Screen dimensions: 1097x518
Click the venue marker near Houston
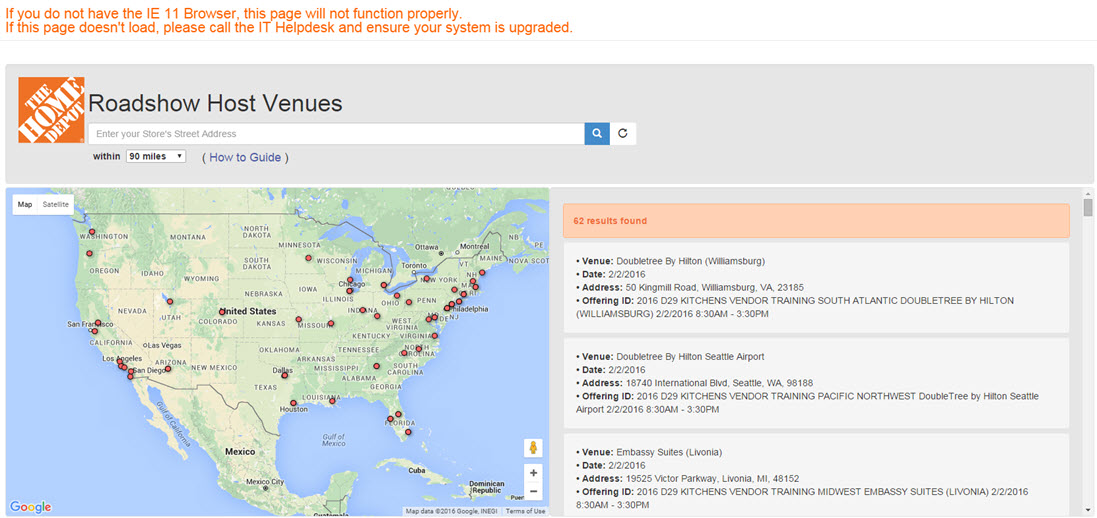[293, 402]
